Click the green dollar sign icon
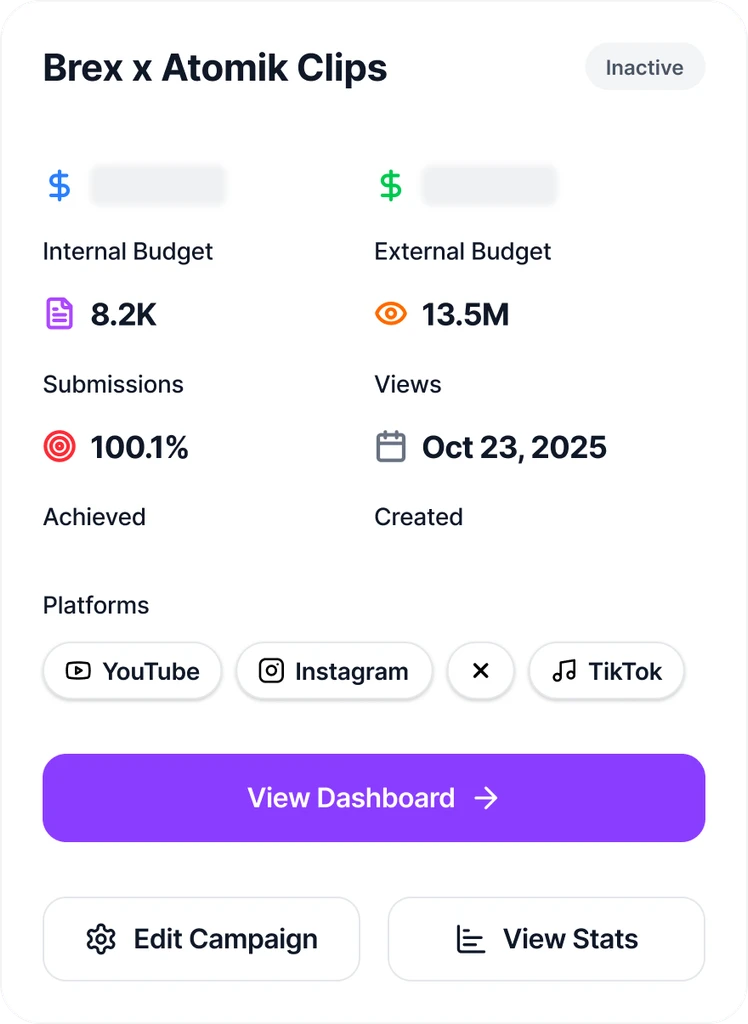The width and height of the screenshot is (748, 1024). pos(391,186)
